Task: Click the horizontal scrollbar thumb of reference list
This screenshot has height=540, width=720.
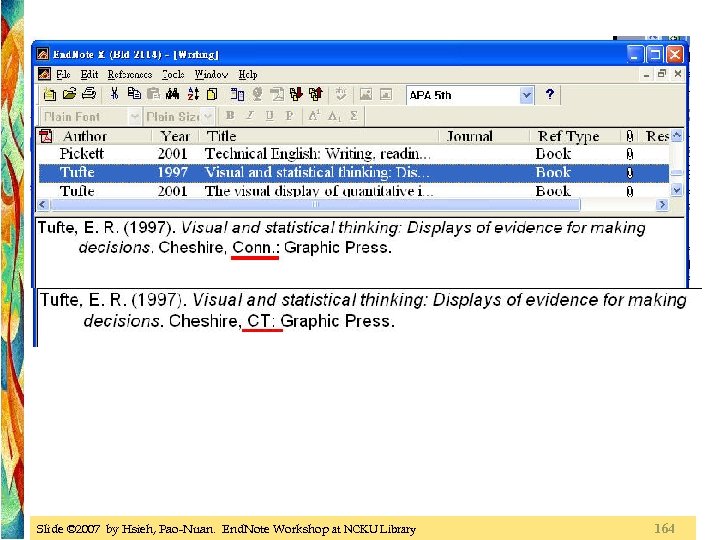Action: (315, 204)
